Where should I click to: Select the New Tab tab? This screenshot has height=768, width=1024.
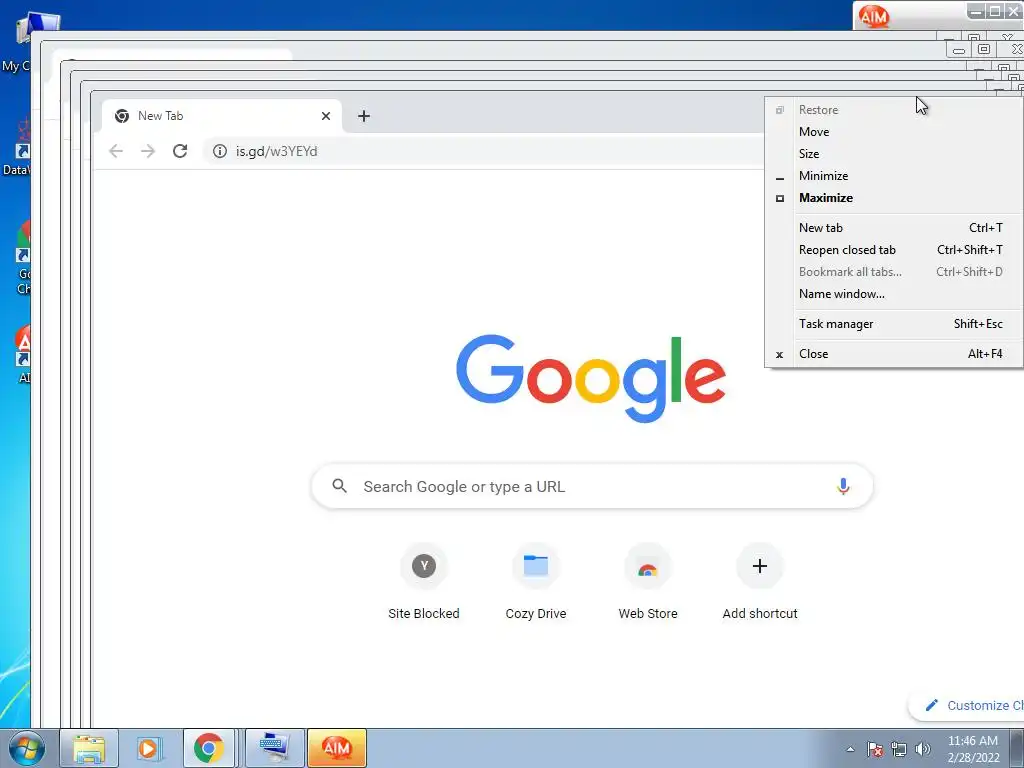click(222, 116)
